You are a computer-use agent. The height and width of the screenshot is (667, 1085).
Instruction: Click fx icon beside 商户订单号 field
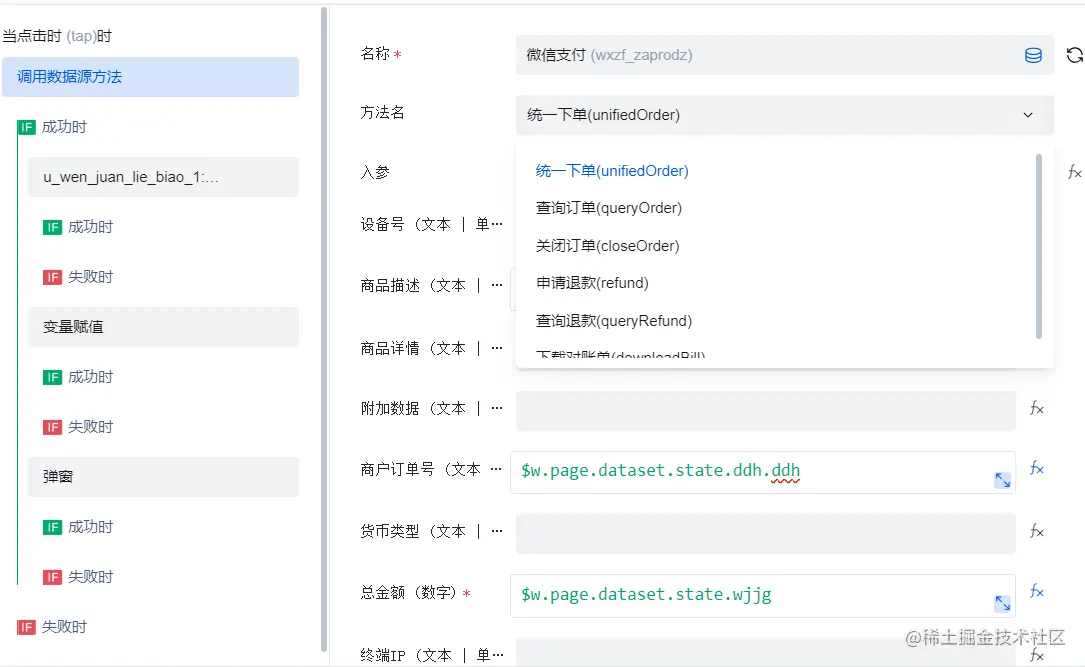coord(1037,468)
